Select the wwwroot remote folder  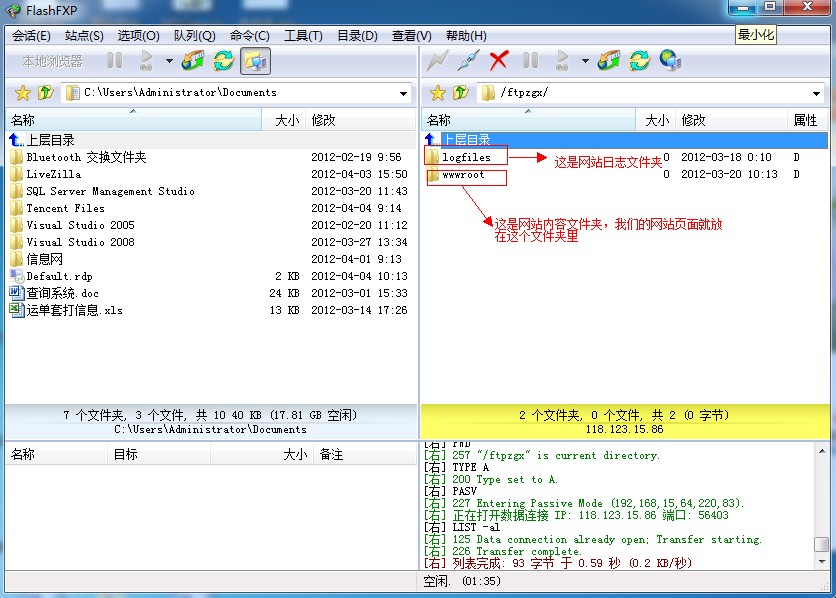[x=463, y=175]
